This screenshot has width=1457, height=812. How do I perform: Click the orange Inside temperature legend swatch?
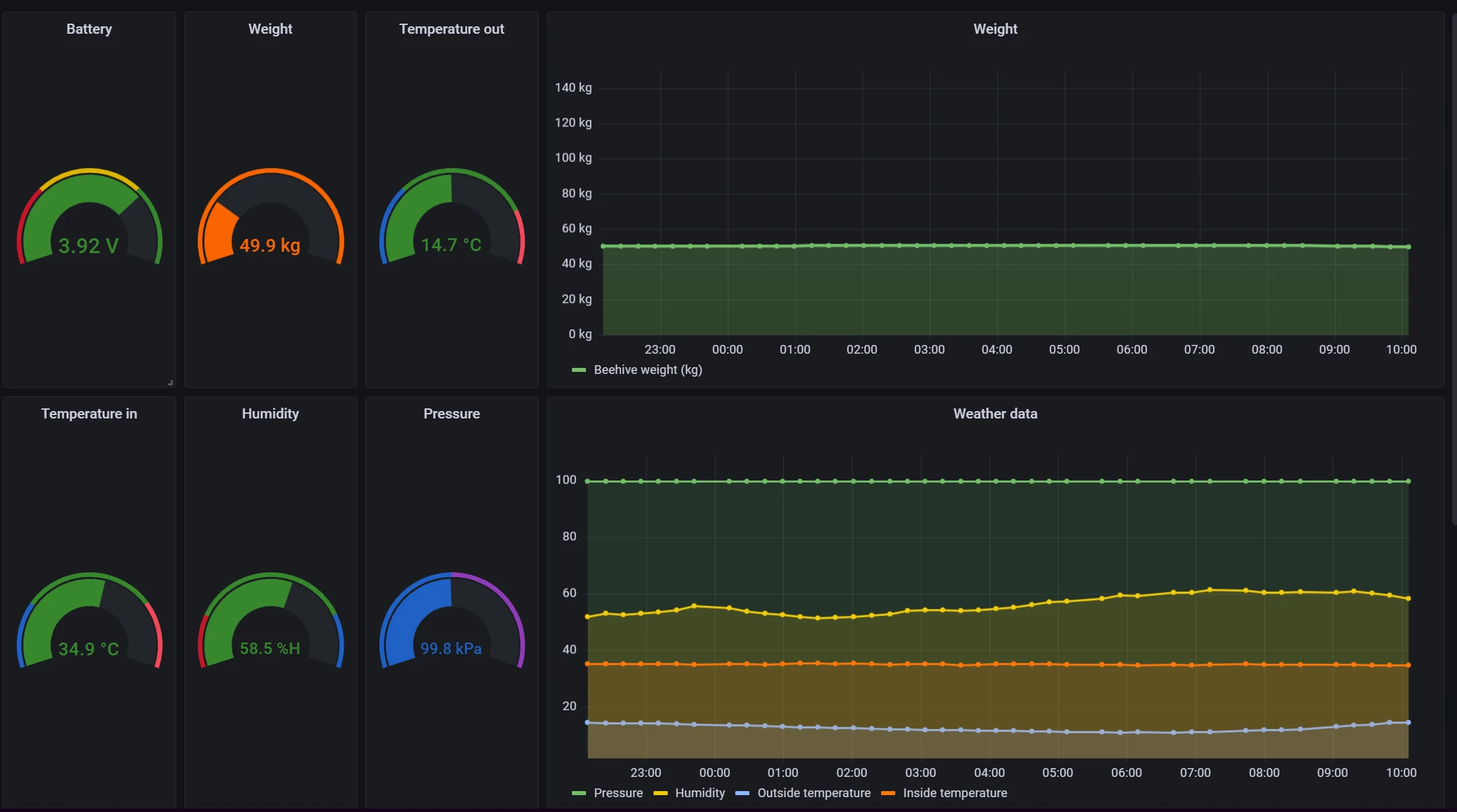pos(889,793)
